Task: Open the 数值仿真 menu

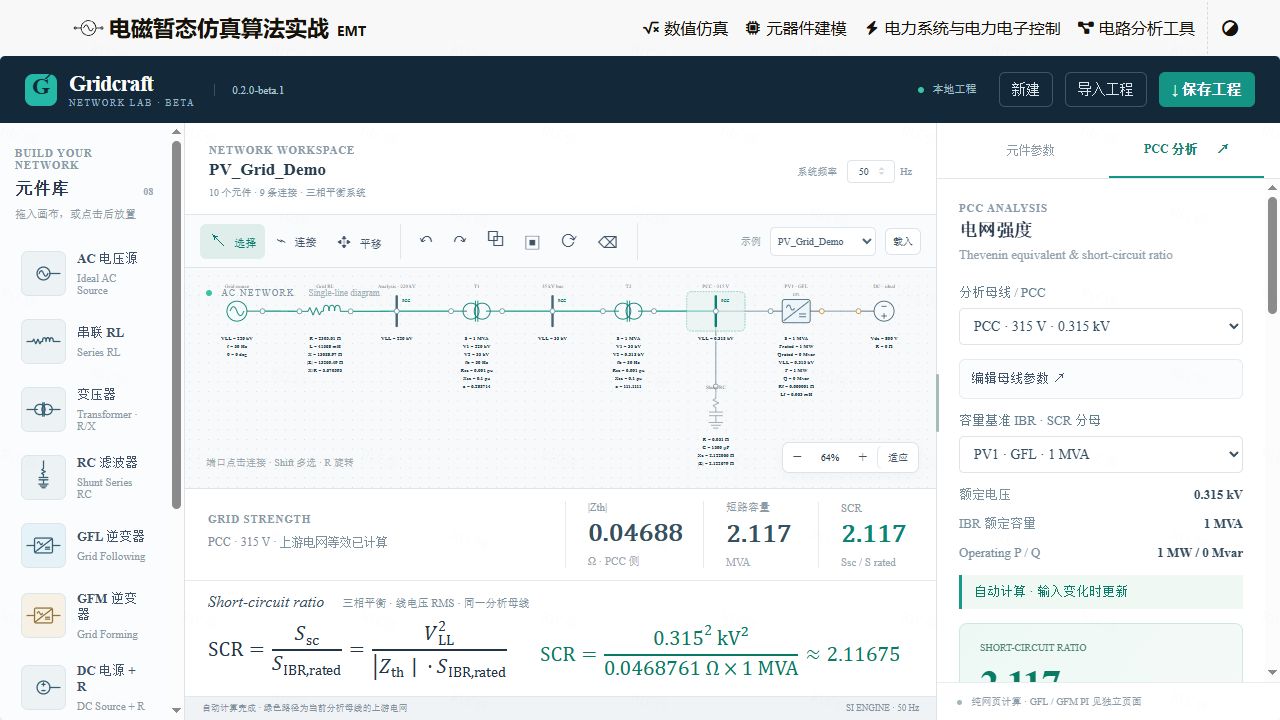Action: [685, 28]
